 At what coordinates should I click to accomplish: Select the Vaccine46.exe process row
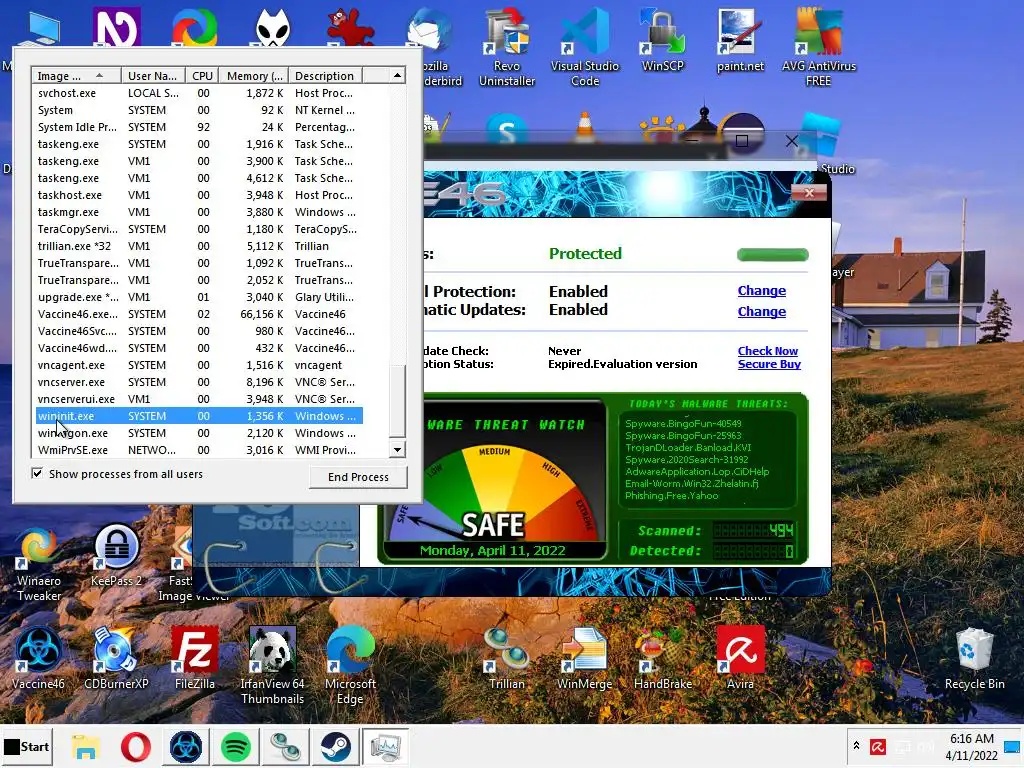(x=198, y=314)
